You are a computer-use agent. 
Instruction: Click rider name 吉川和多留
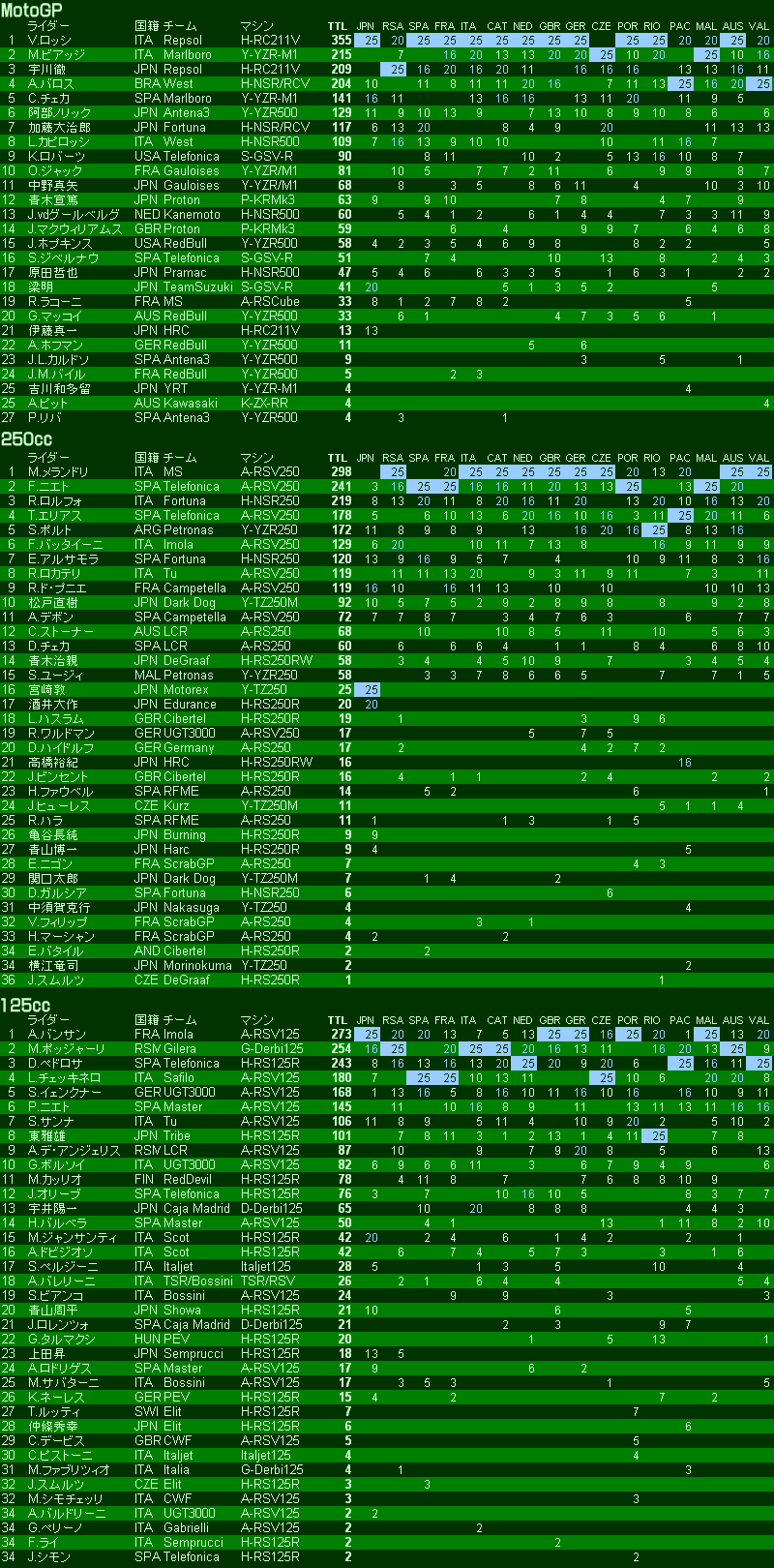coord(59,389)
